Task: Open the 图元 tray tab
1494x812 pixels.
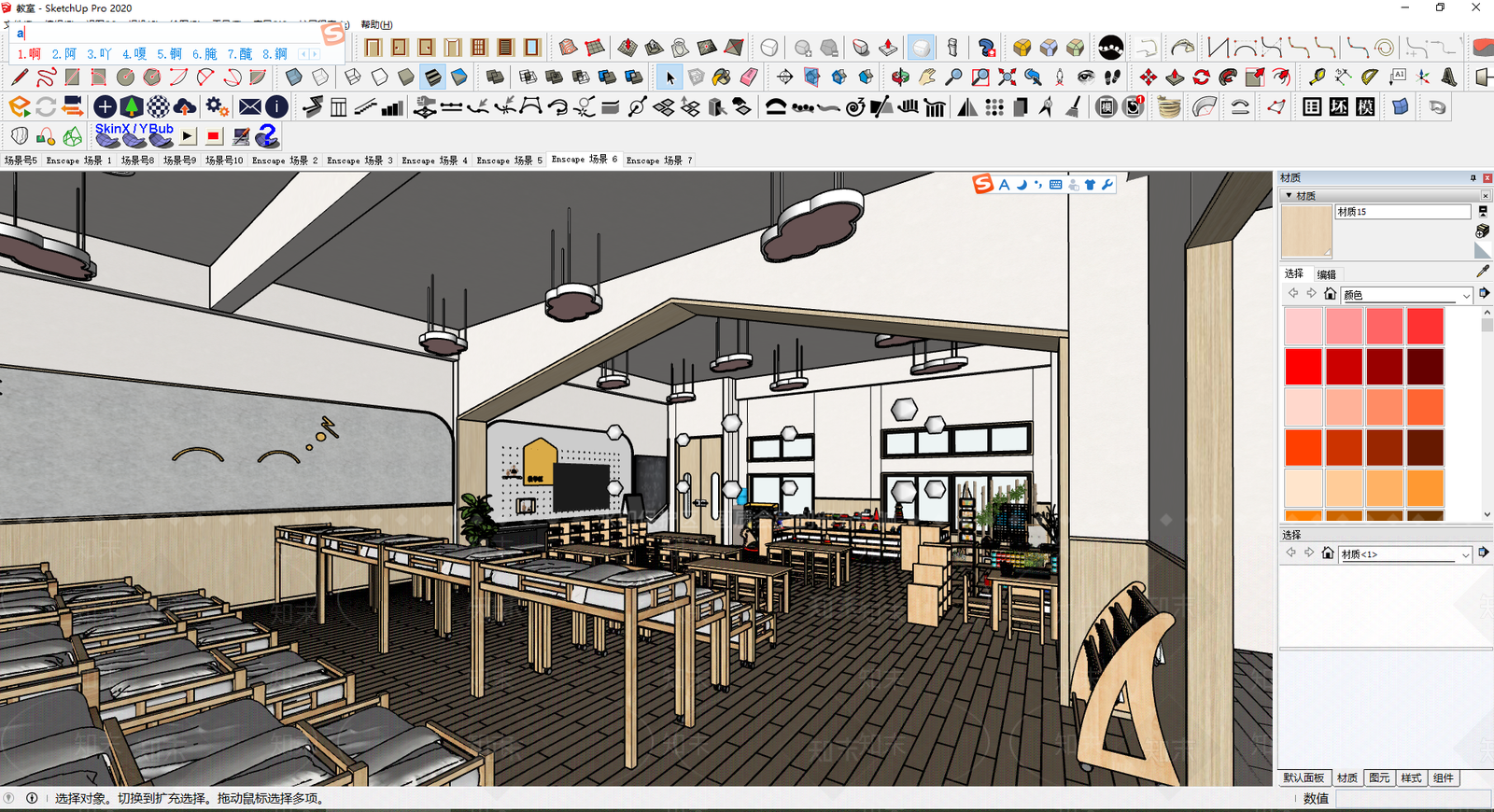Action: coord(1379,777)
